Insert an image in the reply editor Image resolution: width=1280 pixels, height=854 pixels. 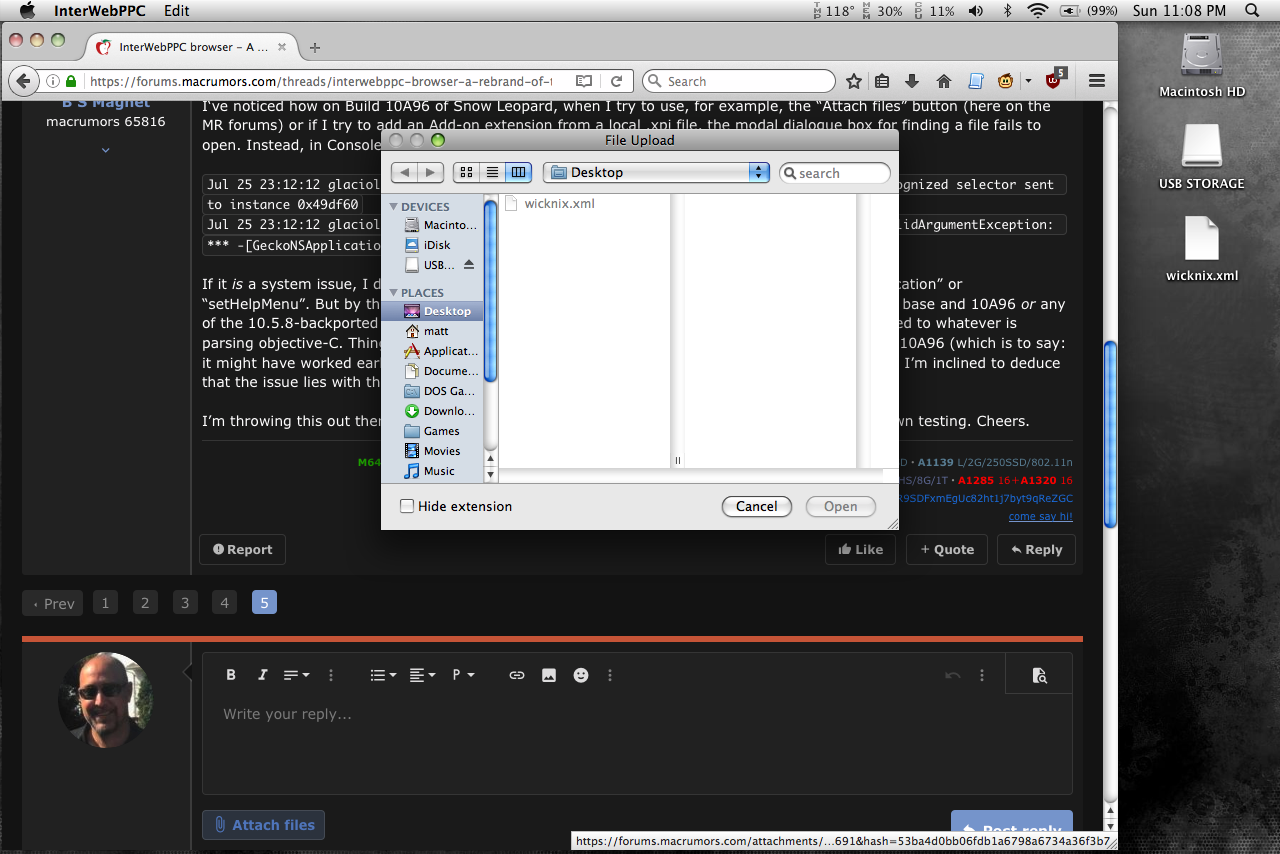(549, 675)
